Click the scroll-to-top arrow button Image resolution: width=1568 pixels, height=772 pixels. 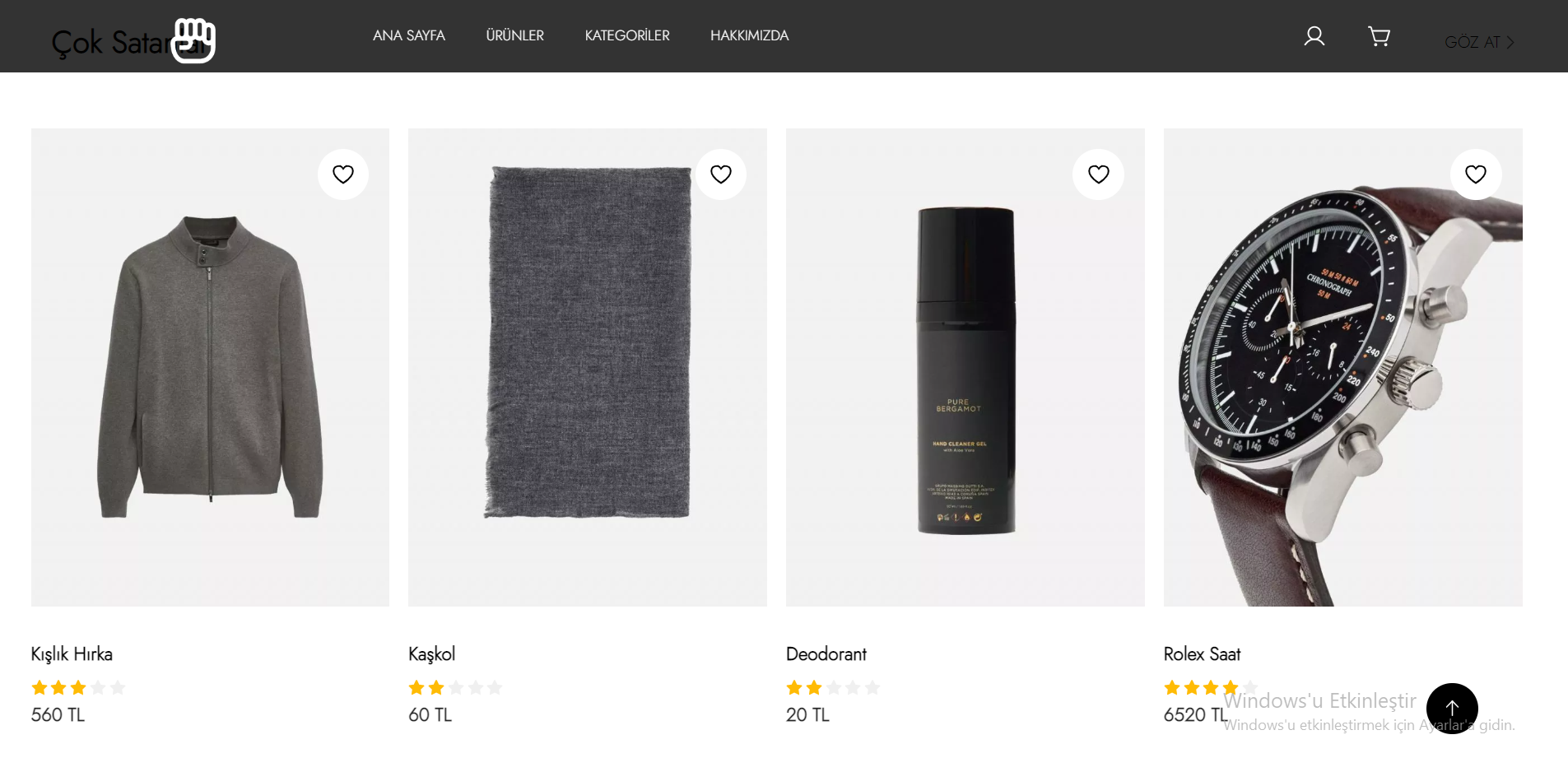1452,708
